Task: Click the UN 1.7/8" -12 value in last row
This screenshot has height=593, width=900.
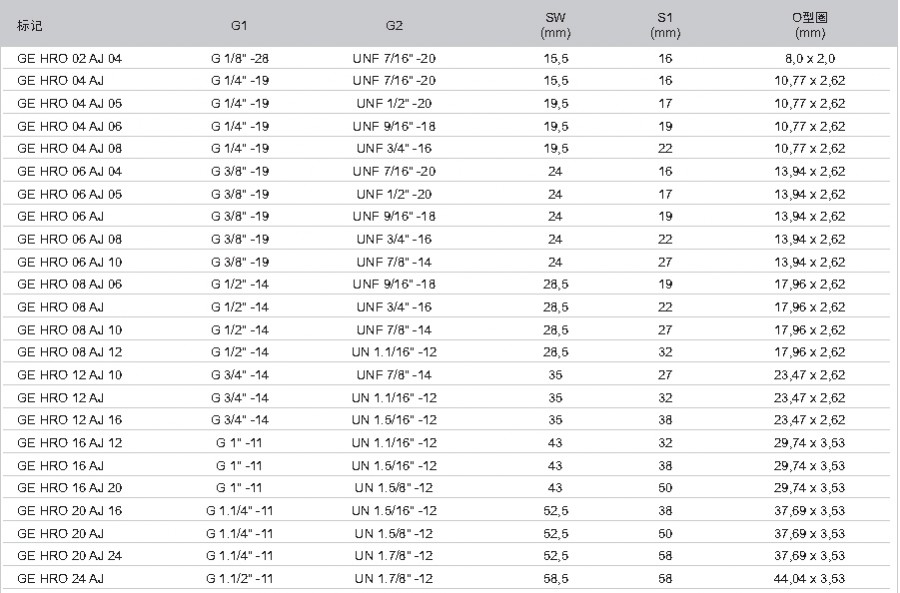Action: point(393,579)
